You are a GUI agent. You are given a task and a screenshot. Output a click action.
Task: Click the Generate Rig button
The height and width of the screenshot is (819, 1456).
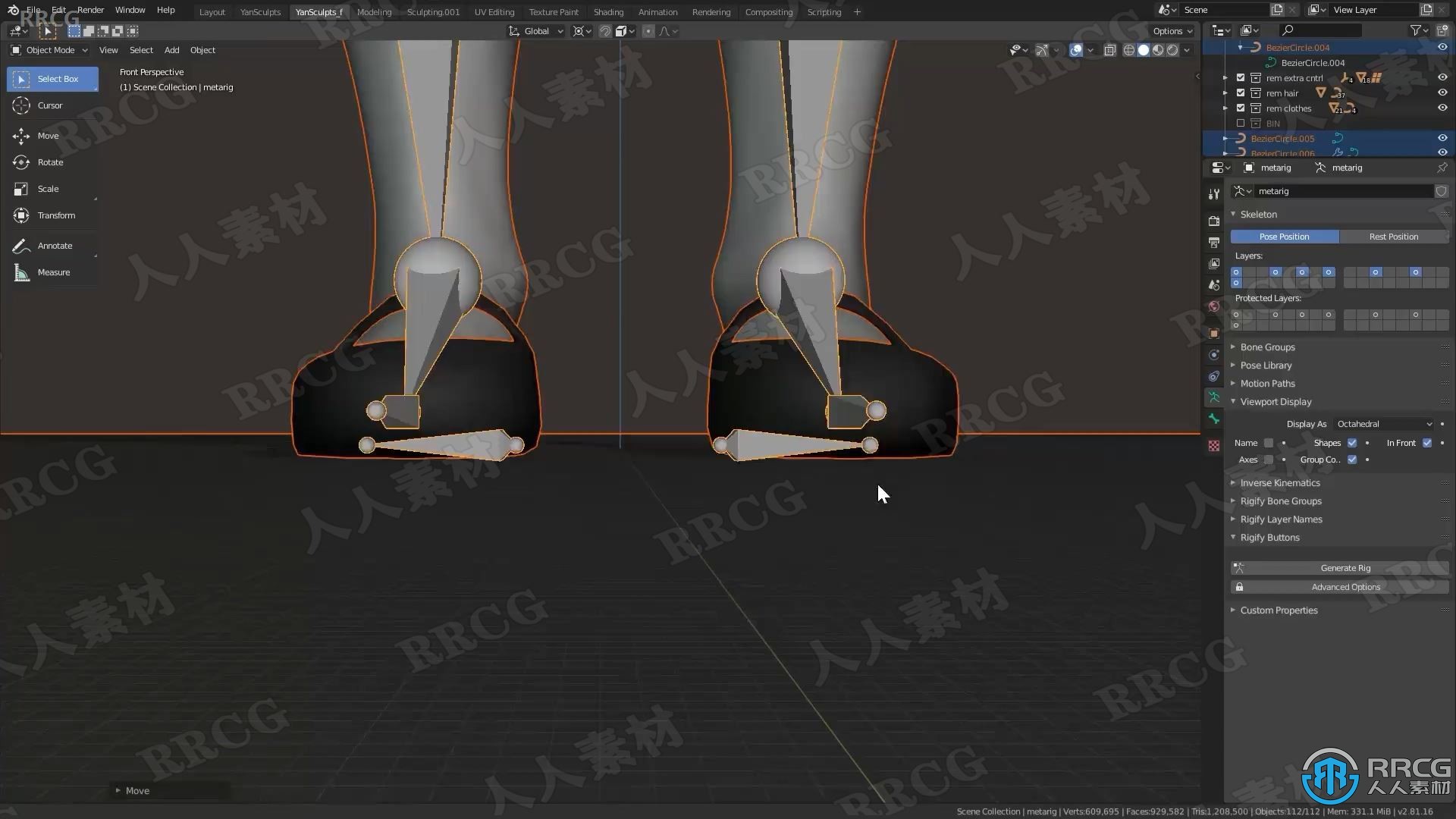point(1346,567)
